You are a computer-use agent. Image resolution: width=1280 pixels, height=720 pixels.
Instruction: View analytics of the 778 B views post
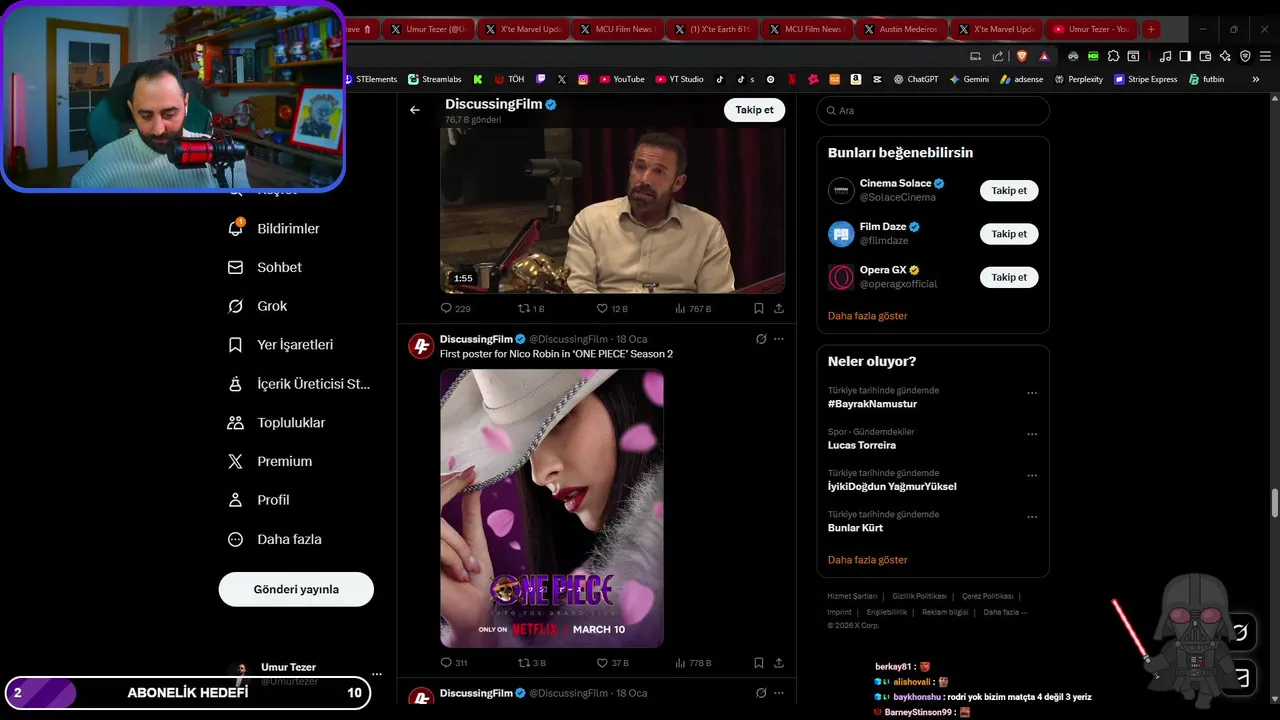[693, 663]
